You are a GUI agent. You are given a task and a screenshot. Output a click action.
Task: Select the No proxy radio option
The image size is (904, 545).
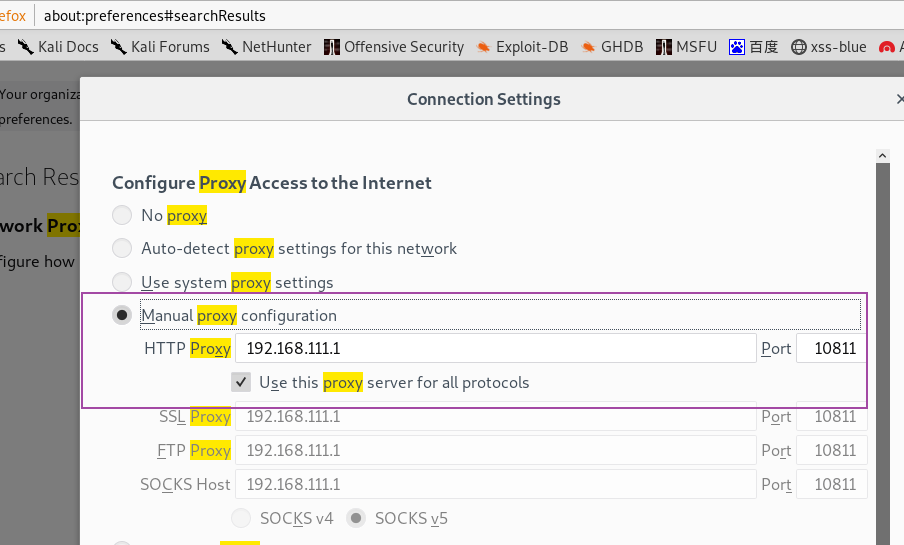(122, 215)
